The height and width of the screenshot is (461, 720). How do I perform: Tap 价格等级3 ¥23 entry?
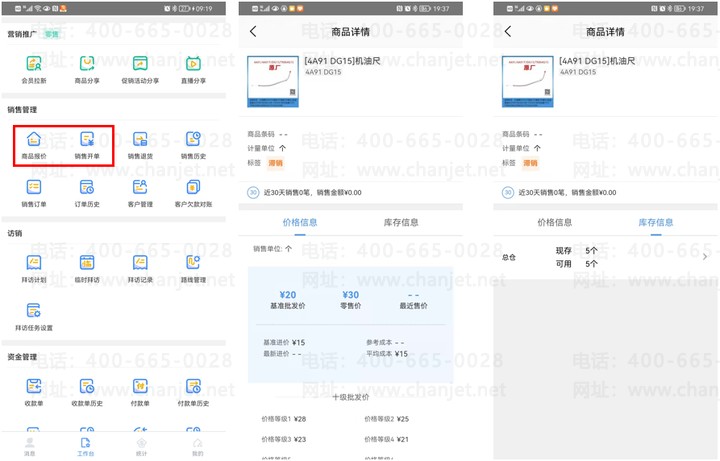pyautogui.click(x=284, y=439)
